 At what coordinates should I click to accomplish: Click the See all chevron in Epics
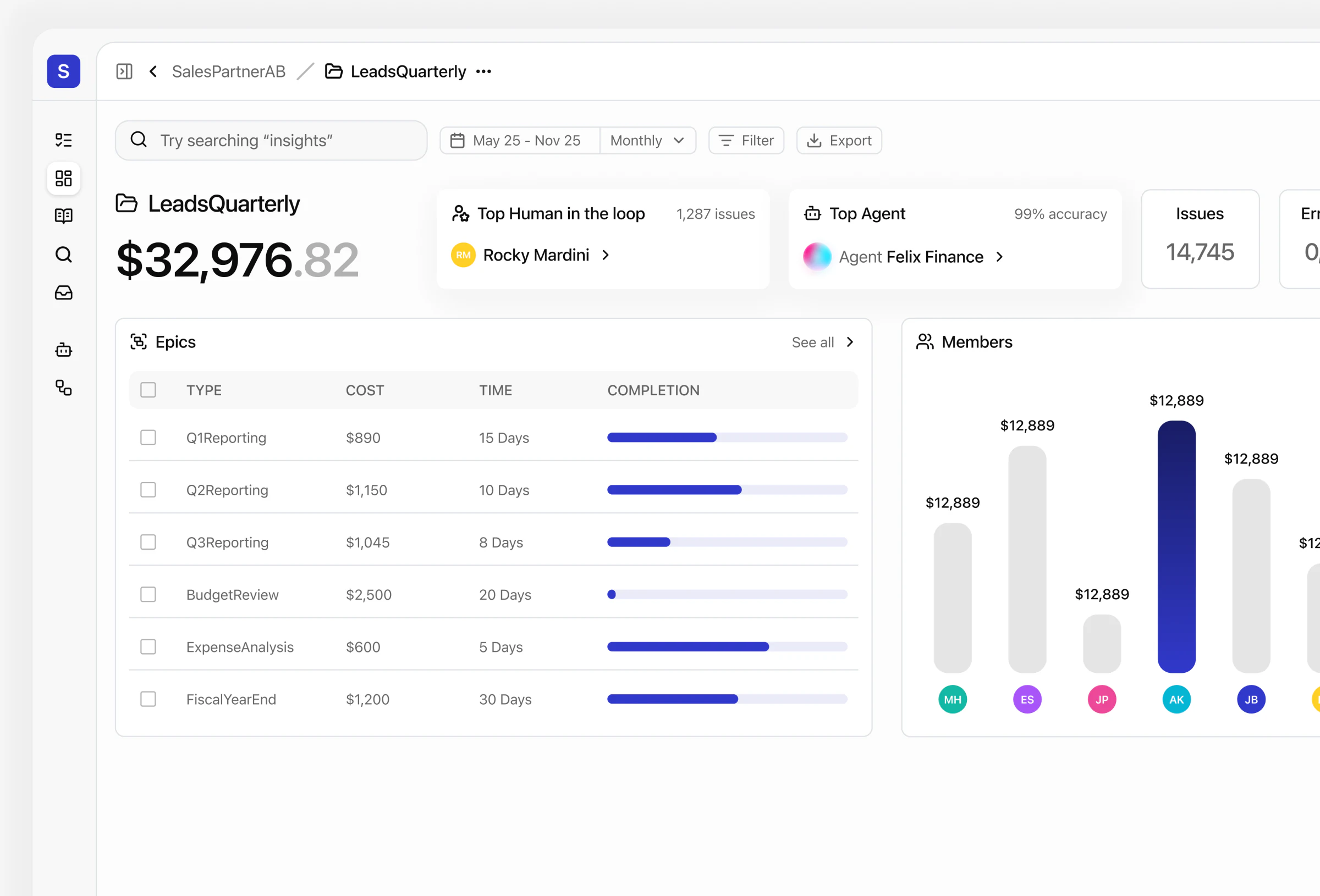click(x=850, y=342)
